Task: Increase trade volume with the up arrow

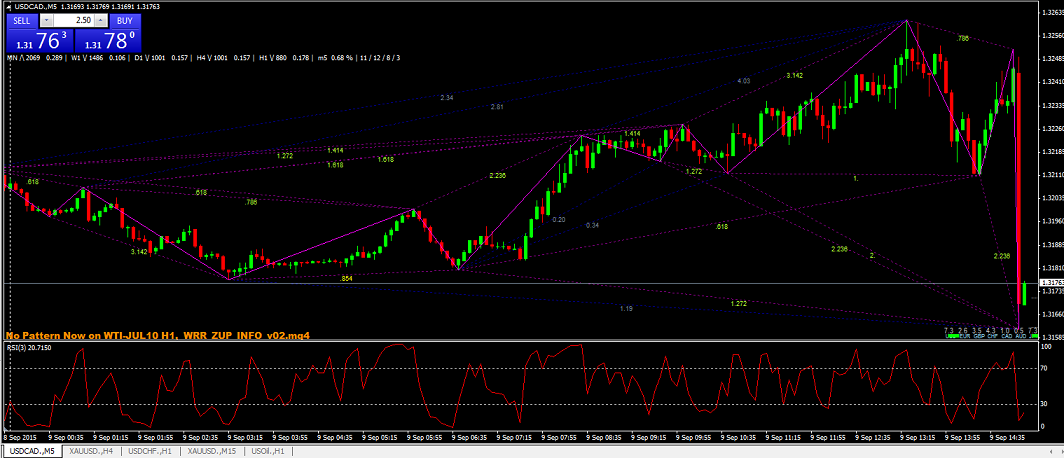Action: pos(101,20)
